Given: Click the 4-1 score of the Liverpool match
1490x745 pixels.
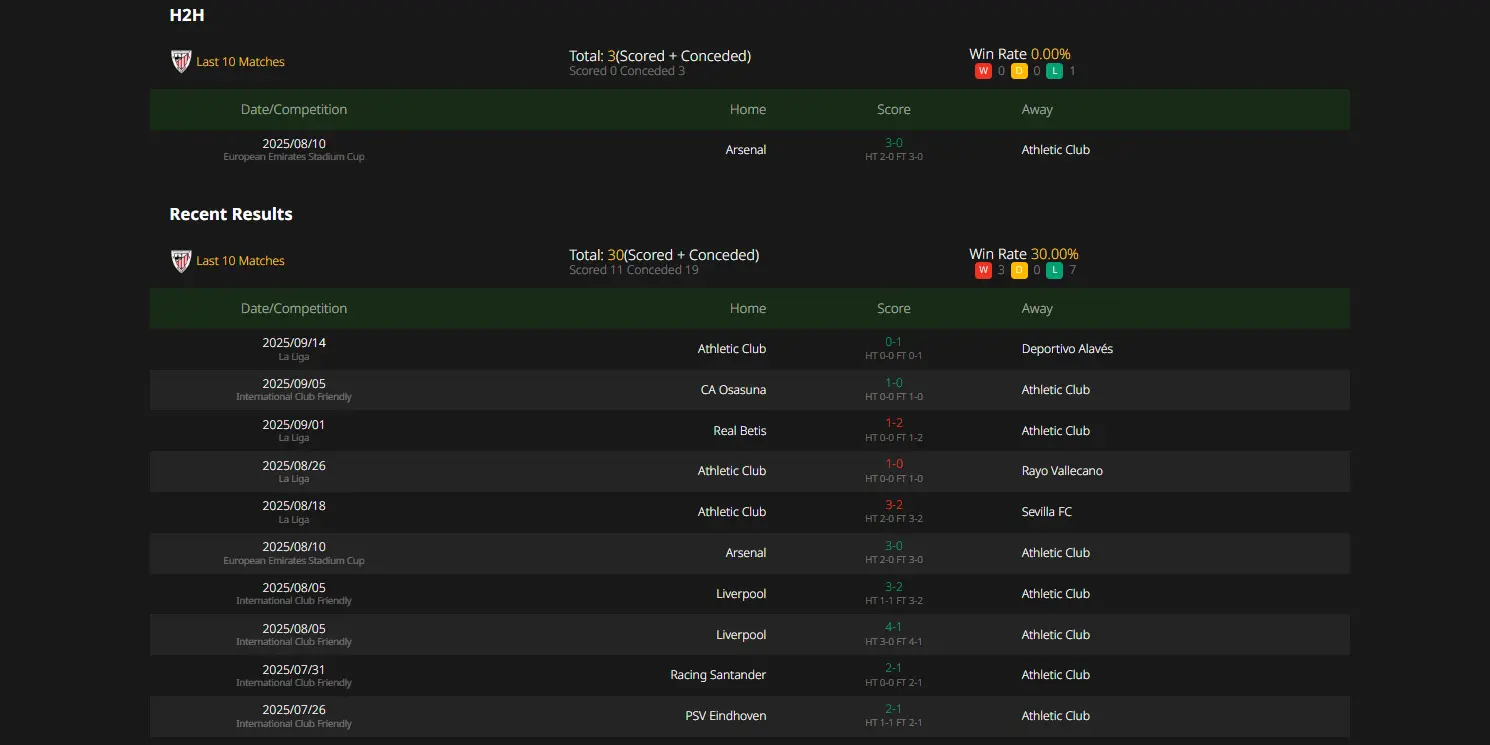Looking at the screenshot, I should [x=894, y=628].
